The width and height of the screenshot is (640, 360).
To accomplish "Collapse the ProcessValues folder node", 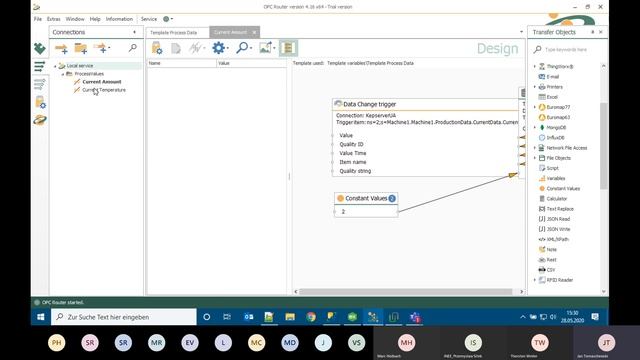I will pos(63,74).
